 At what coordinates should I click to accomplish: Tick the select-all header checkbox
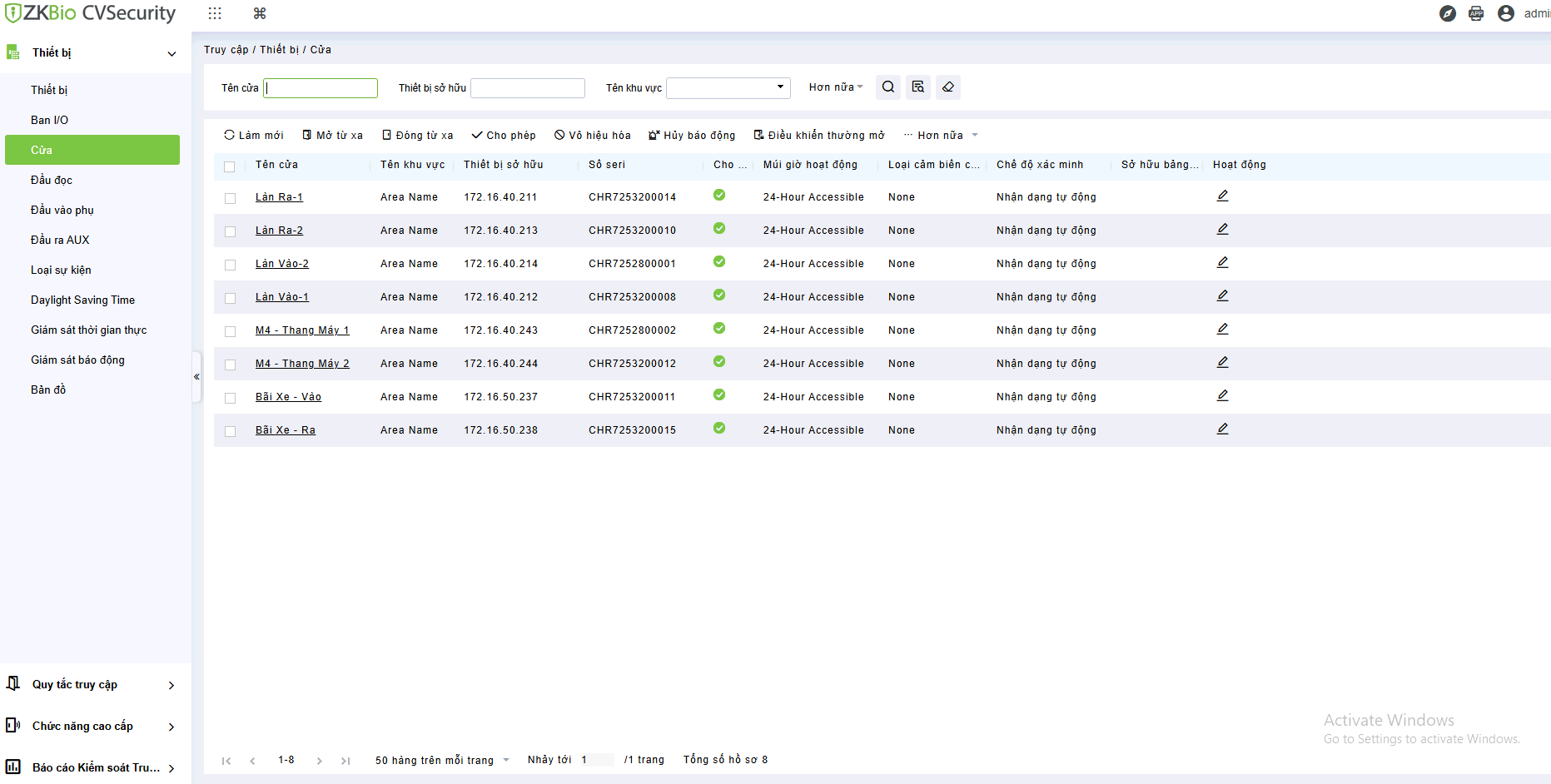point(230,166)
